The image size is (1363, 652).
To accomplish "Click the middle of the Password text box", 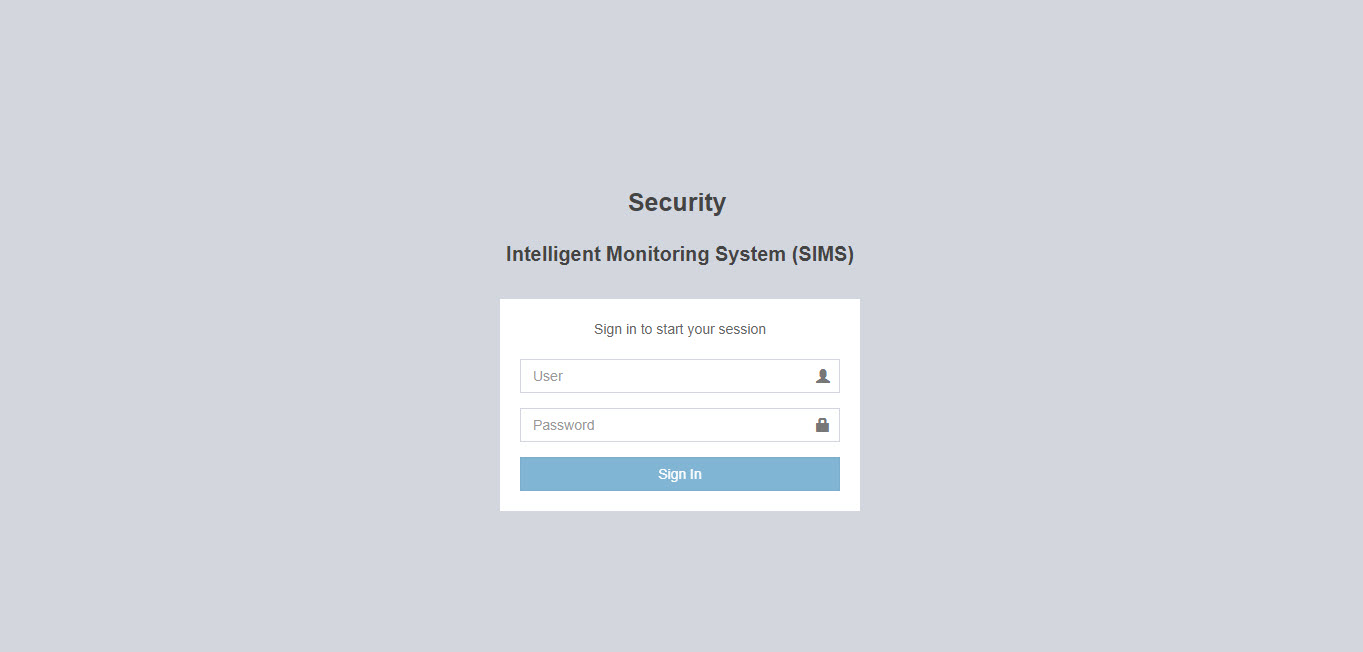I will coord(680,425).
